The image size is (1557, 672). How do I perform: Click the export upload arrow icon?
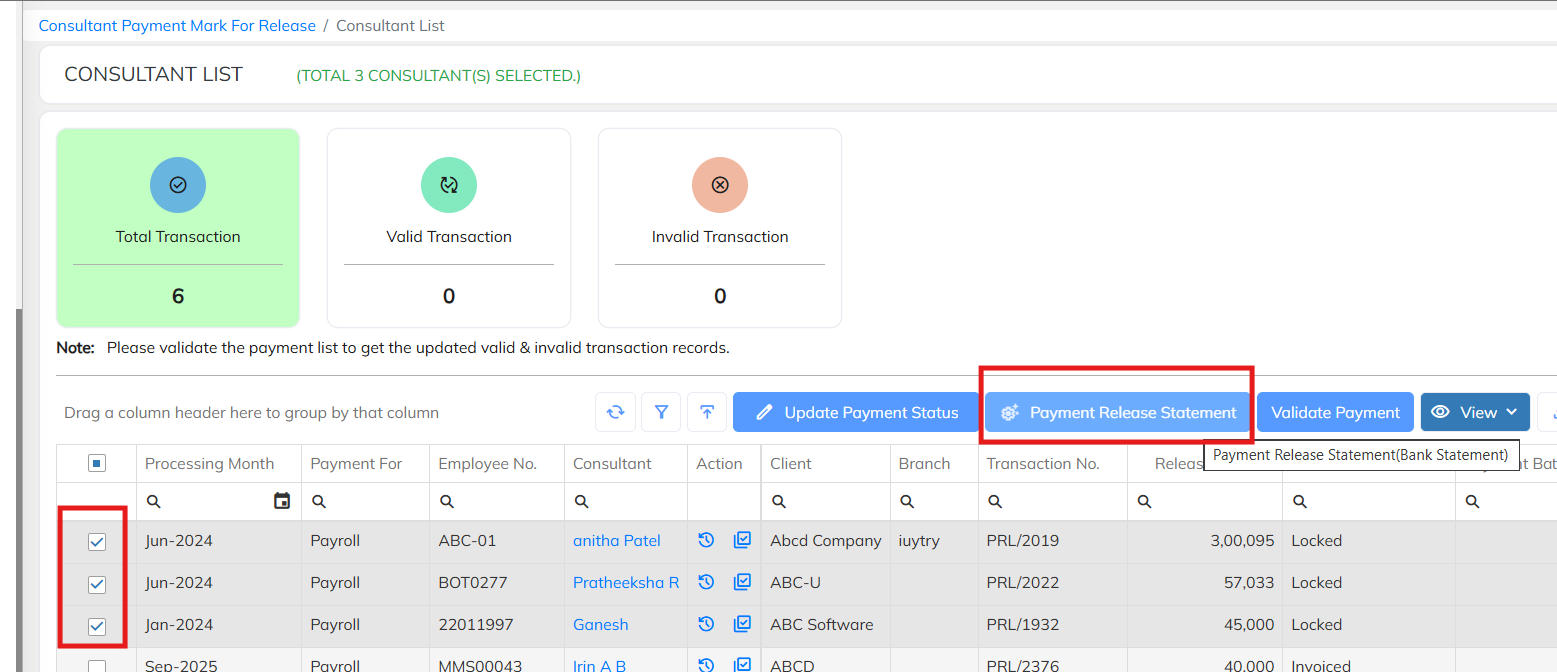coord(707,412)
